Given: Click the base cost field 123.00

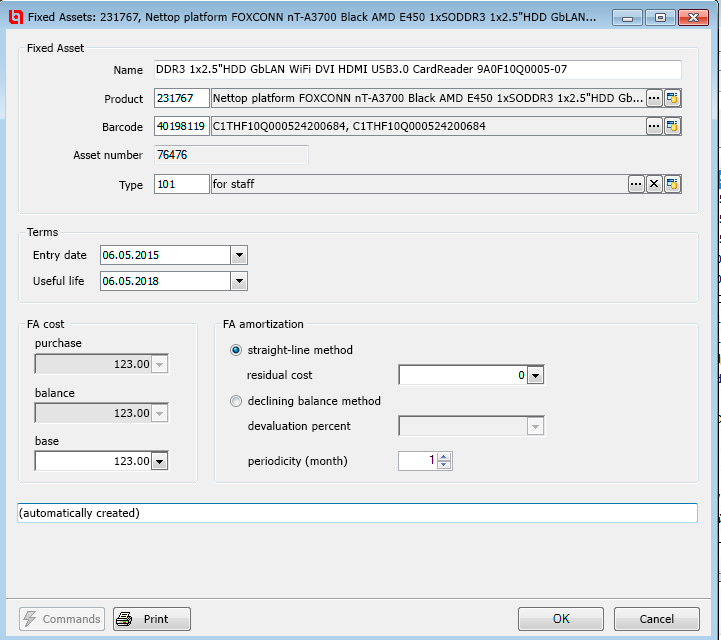Looking at the screenshot, I should [x=93, y=461].
